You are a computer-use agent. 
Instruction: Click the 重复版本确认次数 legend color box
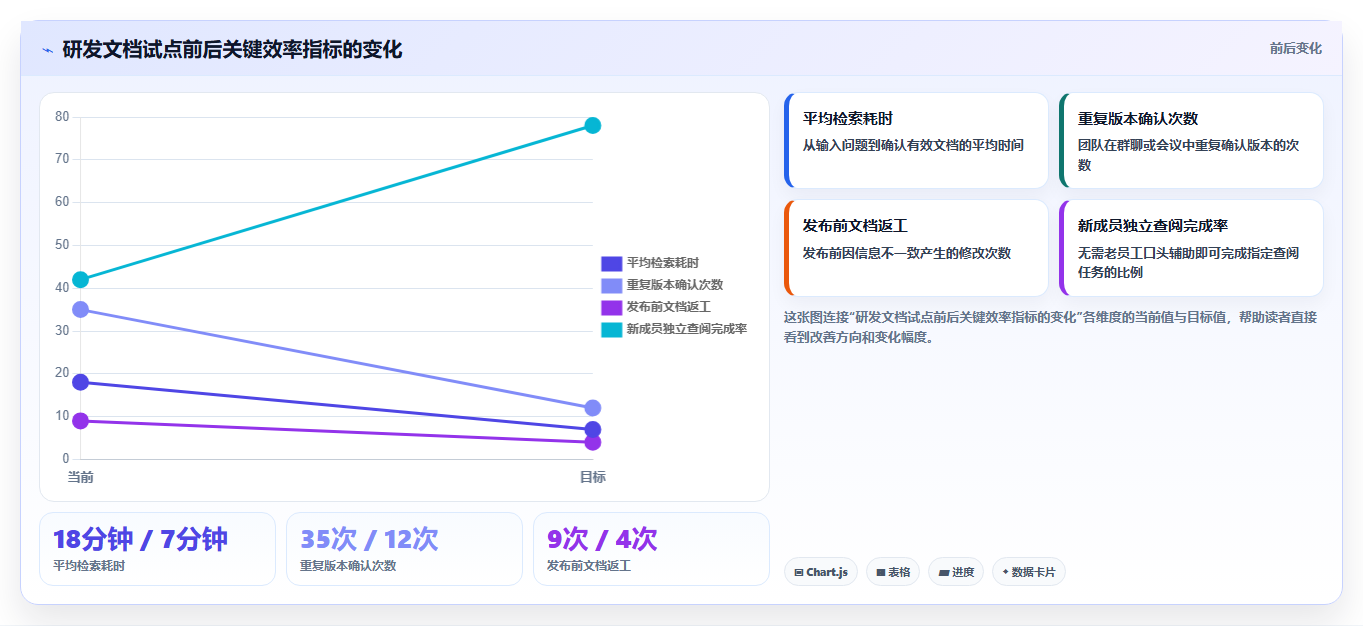pos(611,285)
